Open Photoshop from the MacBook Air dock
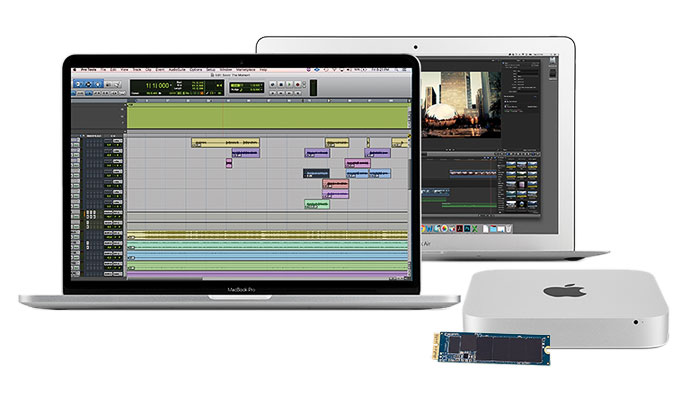The height and width of the screenshot is (405, 690). coord(467,228)
